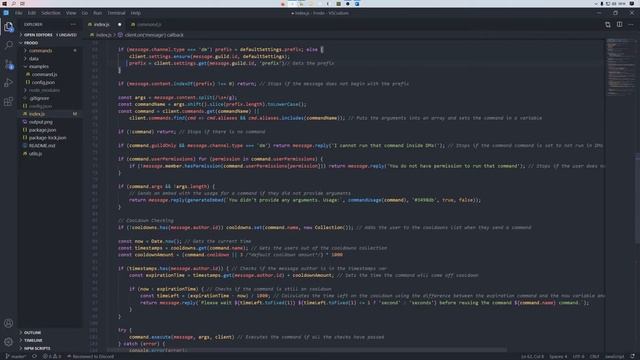Expand the Timeline section
This screenshot has width=640, height=360.
(x=50, y=340)
